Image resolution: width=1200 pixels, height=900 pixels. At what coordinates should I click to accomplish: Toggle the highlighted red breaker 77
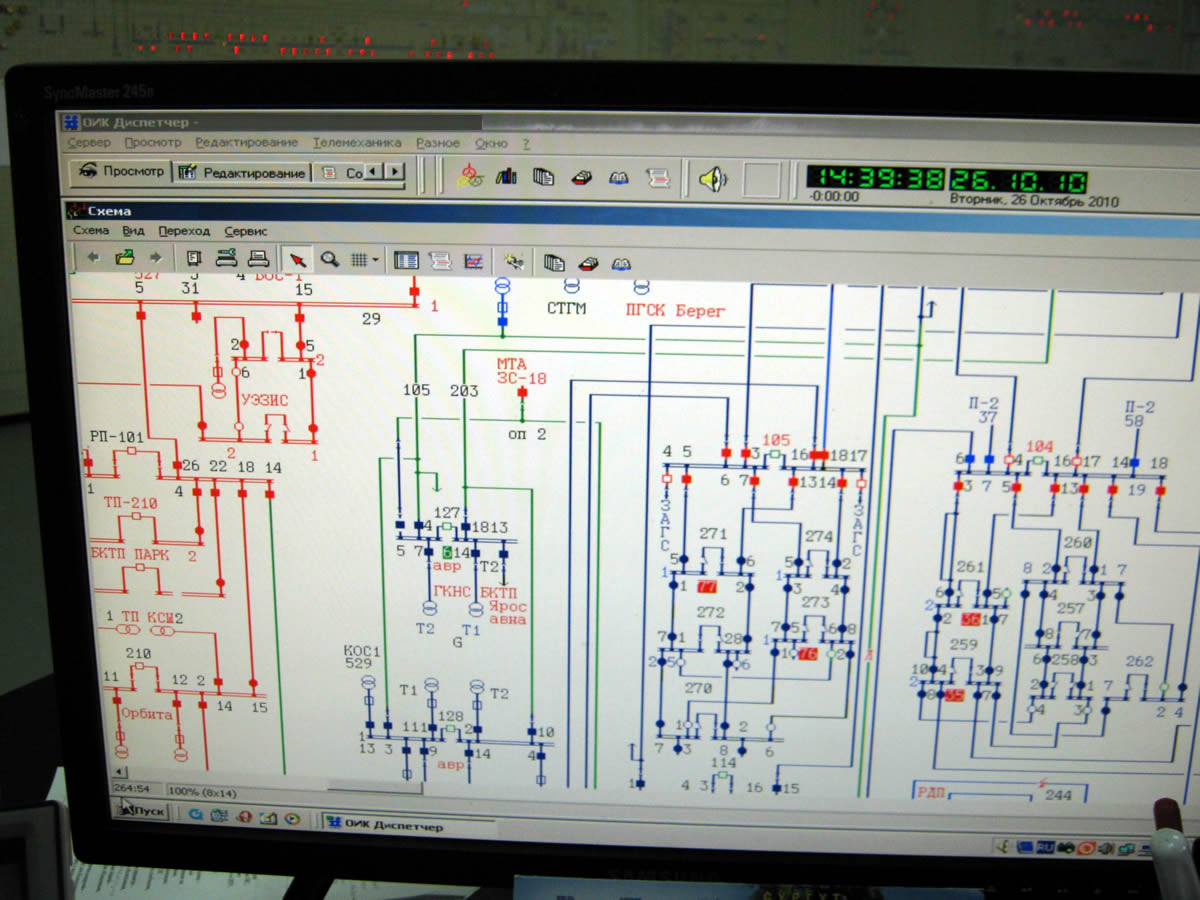pos(707,586)
